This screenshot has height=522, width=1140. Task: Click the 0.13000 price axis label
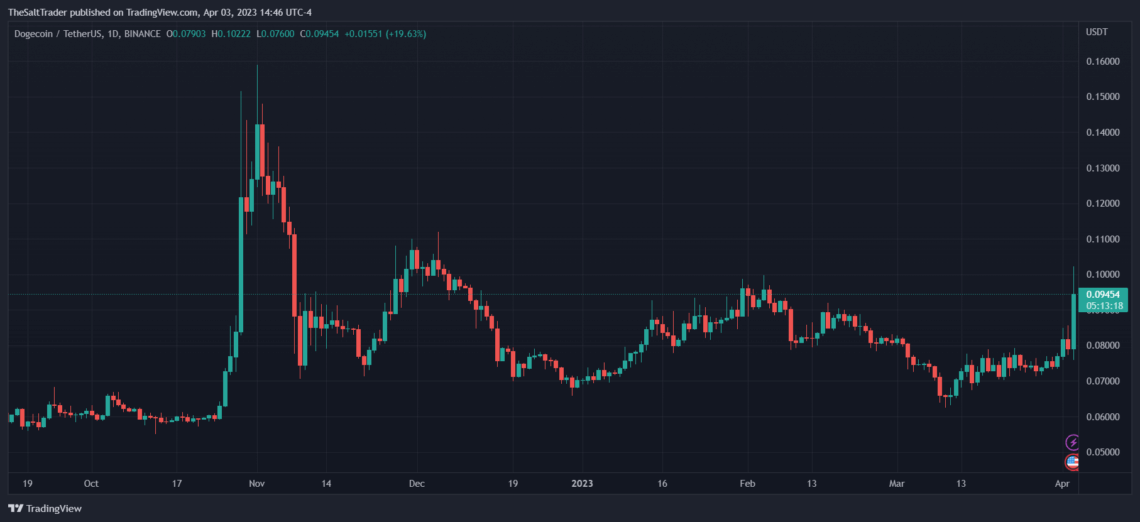point(1102,168)
